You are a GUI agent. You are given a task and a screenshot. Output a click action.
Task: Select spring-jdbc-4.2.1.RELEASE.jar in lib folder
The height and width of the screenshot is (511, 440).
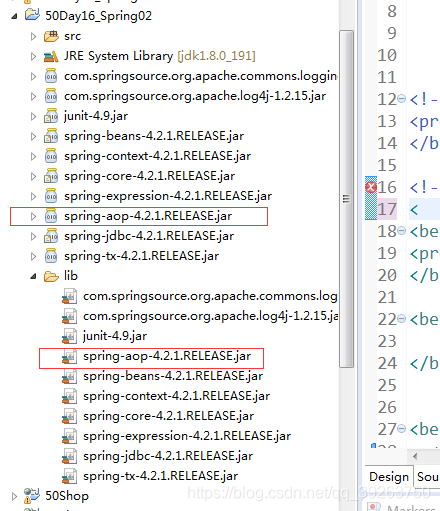coord(168,456)
